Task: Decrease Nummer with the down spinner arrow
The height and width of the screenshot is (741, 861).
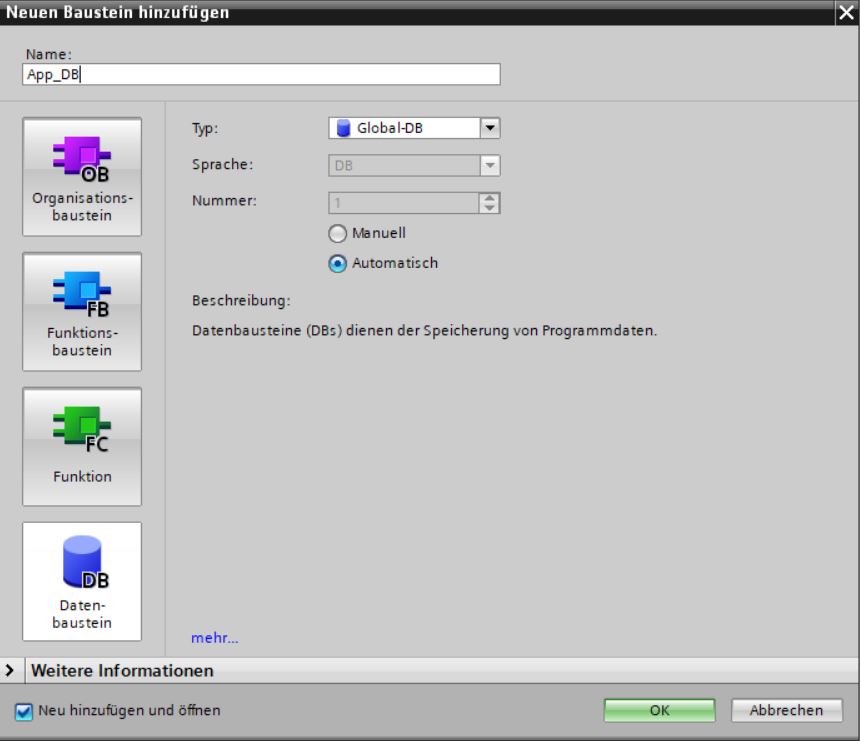Action: coord(490,206)
